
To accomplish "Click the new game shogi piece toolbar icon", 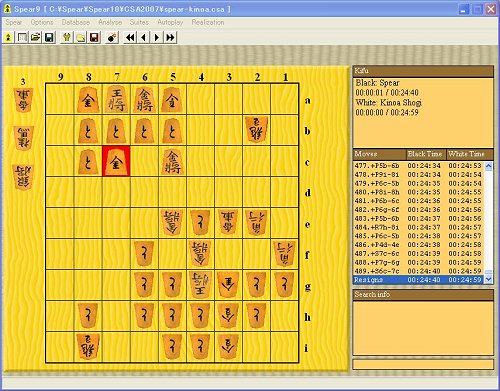I will pos(9,37).
